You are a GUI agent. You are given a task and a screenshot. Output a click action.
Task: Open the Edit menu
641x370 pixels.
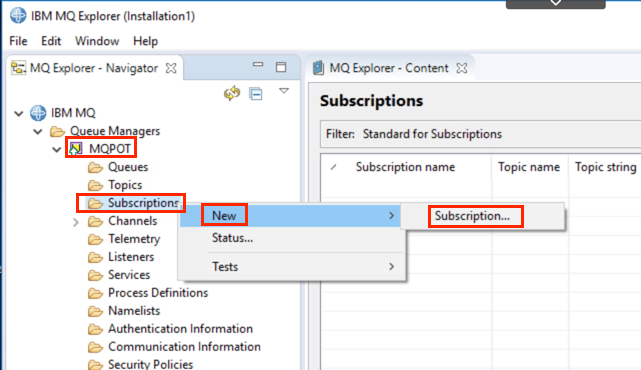[x=51, y=41]
